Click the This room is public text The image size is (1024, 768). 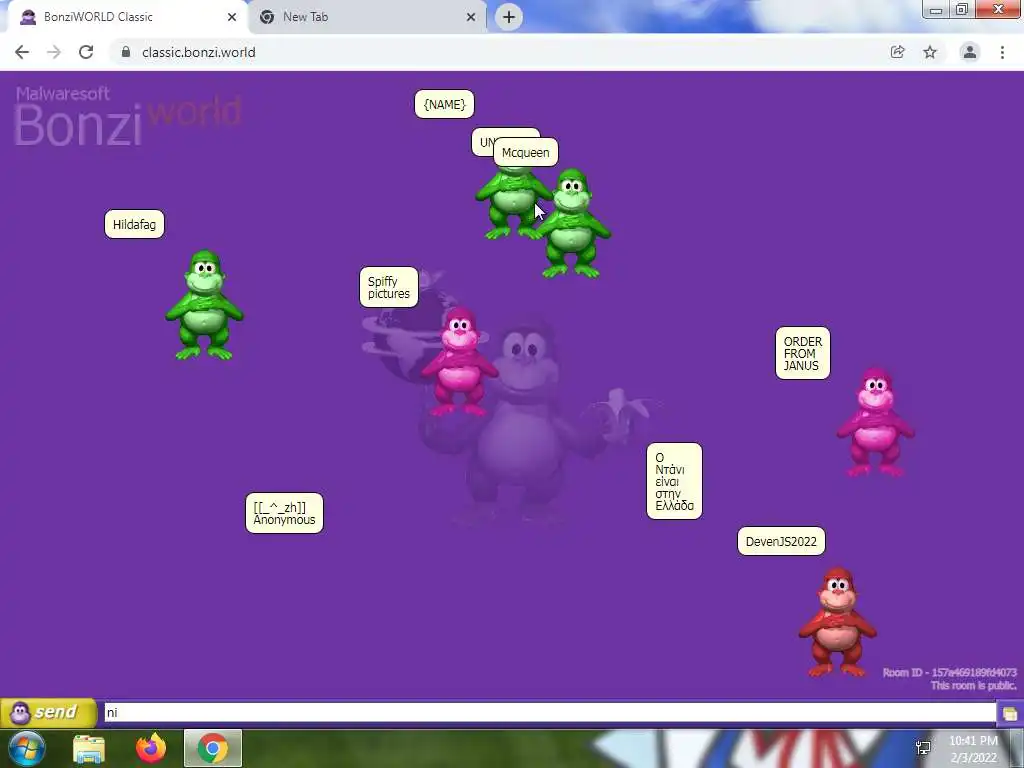point(973,685)
